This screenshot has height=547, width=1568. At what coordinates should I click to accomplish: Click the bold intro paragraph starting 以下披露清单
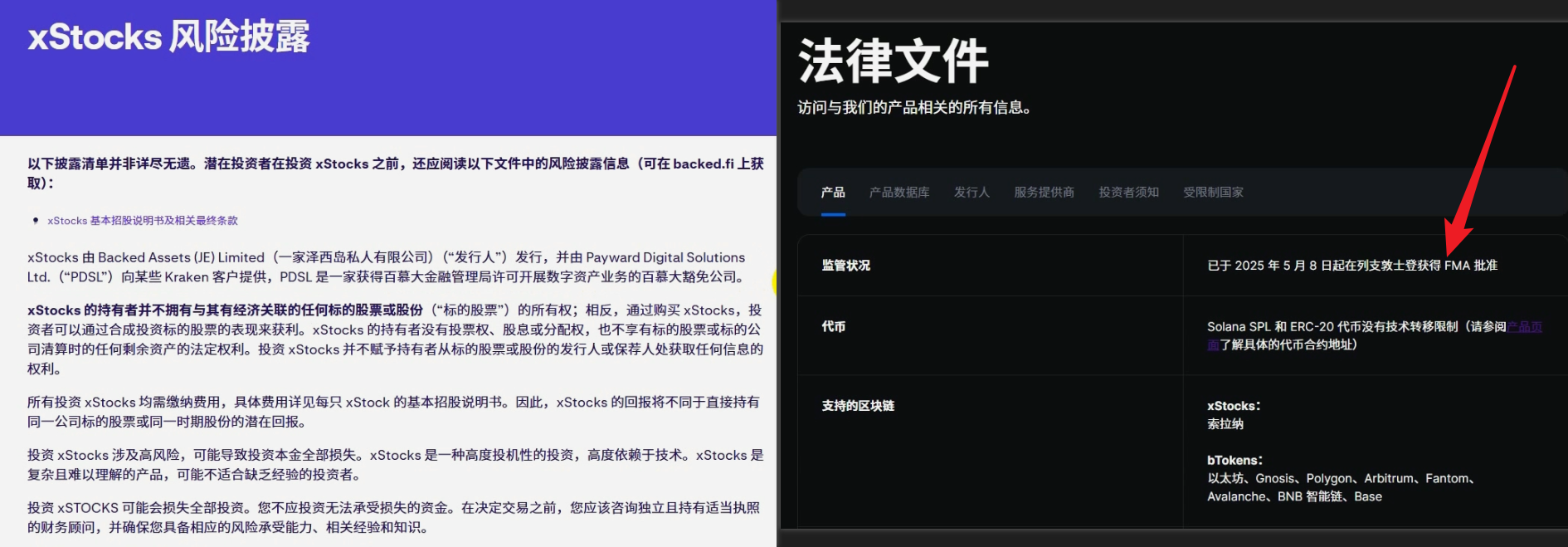(x=396, y=173)
